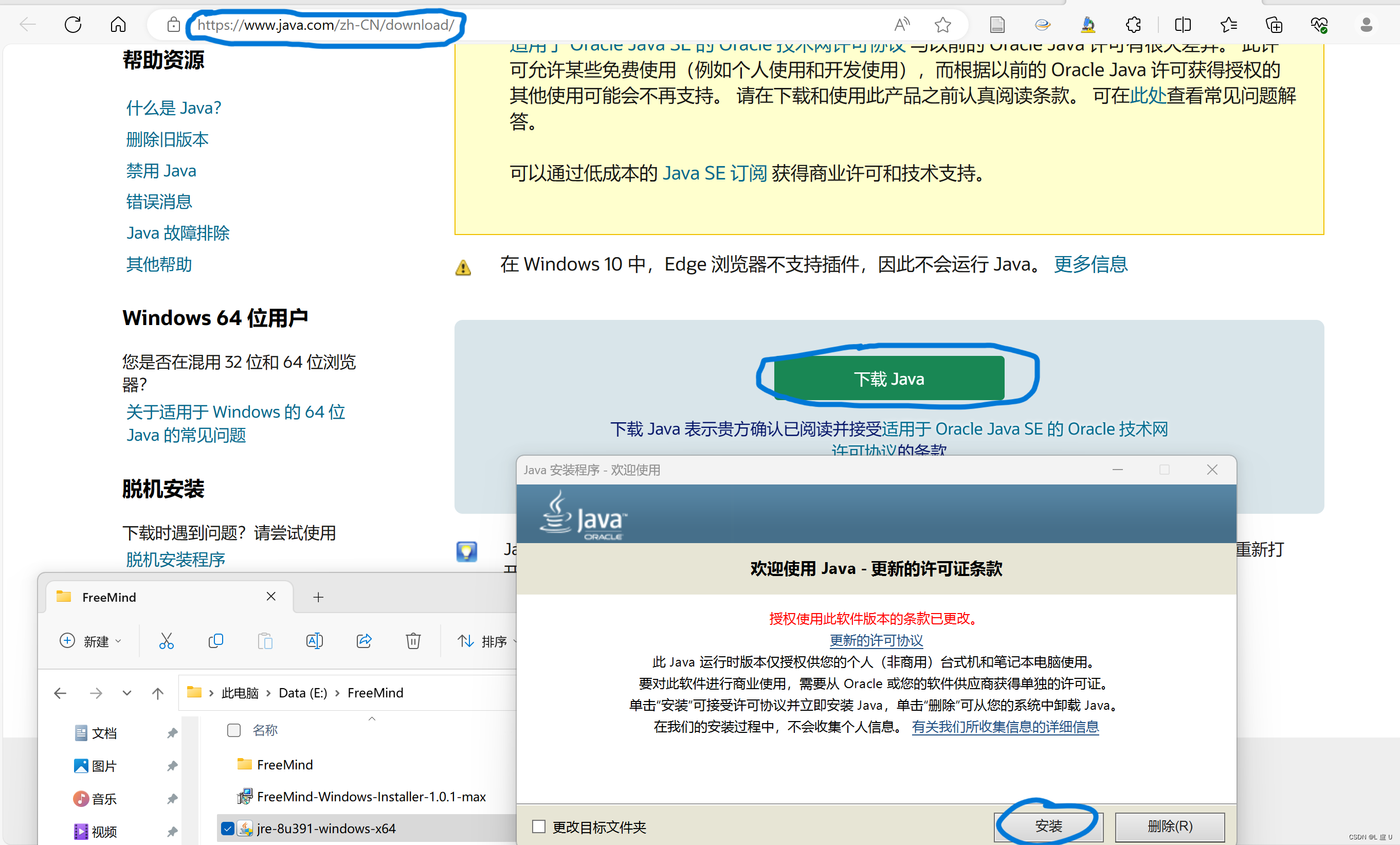Image resolution: width=1400 pixels, height=845 pixels.
Task: Open the browser profile avatar
Action: 1366,25
